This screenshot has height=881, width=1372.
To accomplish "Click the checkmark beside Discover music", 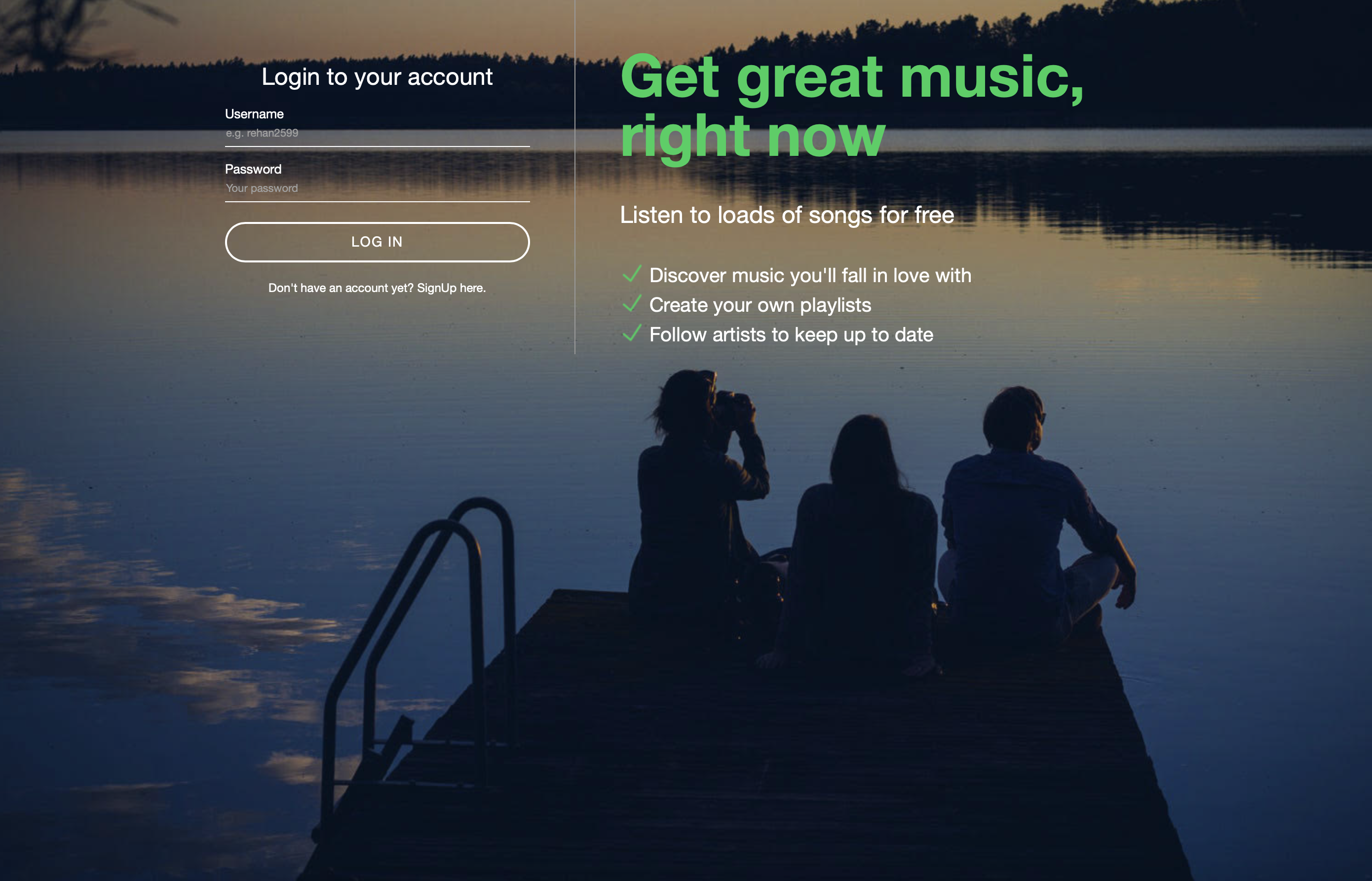I will [632, 274].
